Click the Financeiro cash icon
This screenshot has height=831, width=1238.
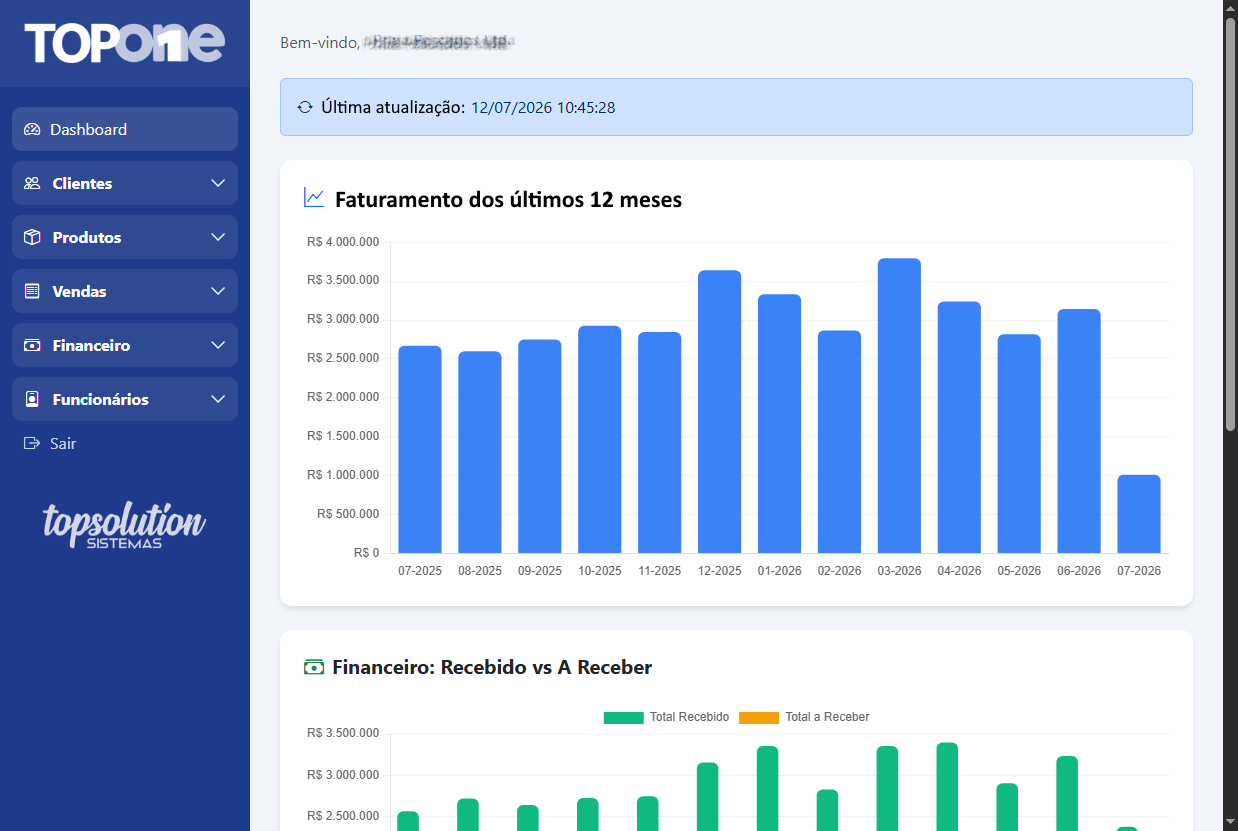[32, 345]
